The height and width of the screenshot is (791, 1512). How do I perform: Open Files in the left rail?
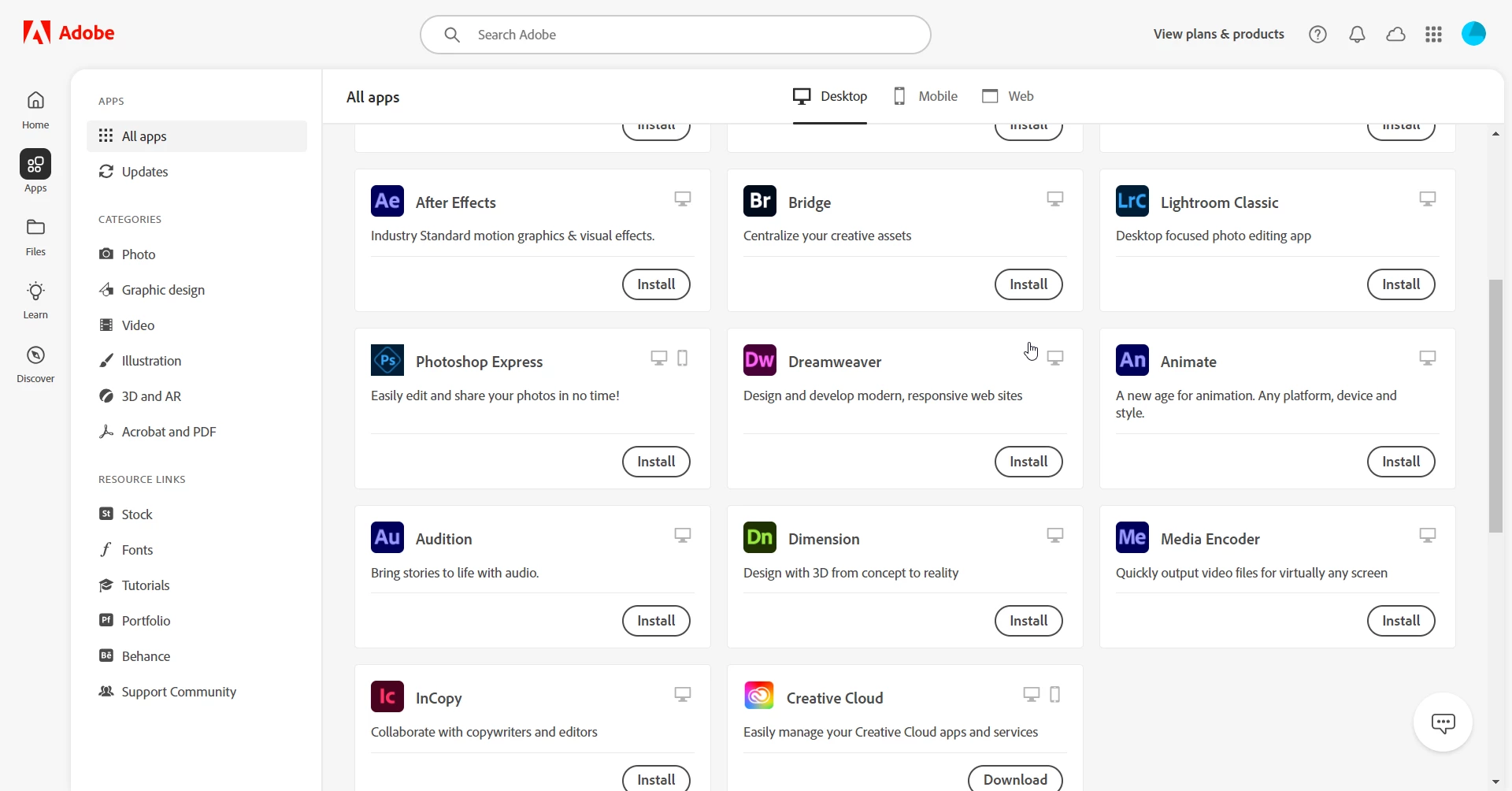click(x=35, y=237)
